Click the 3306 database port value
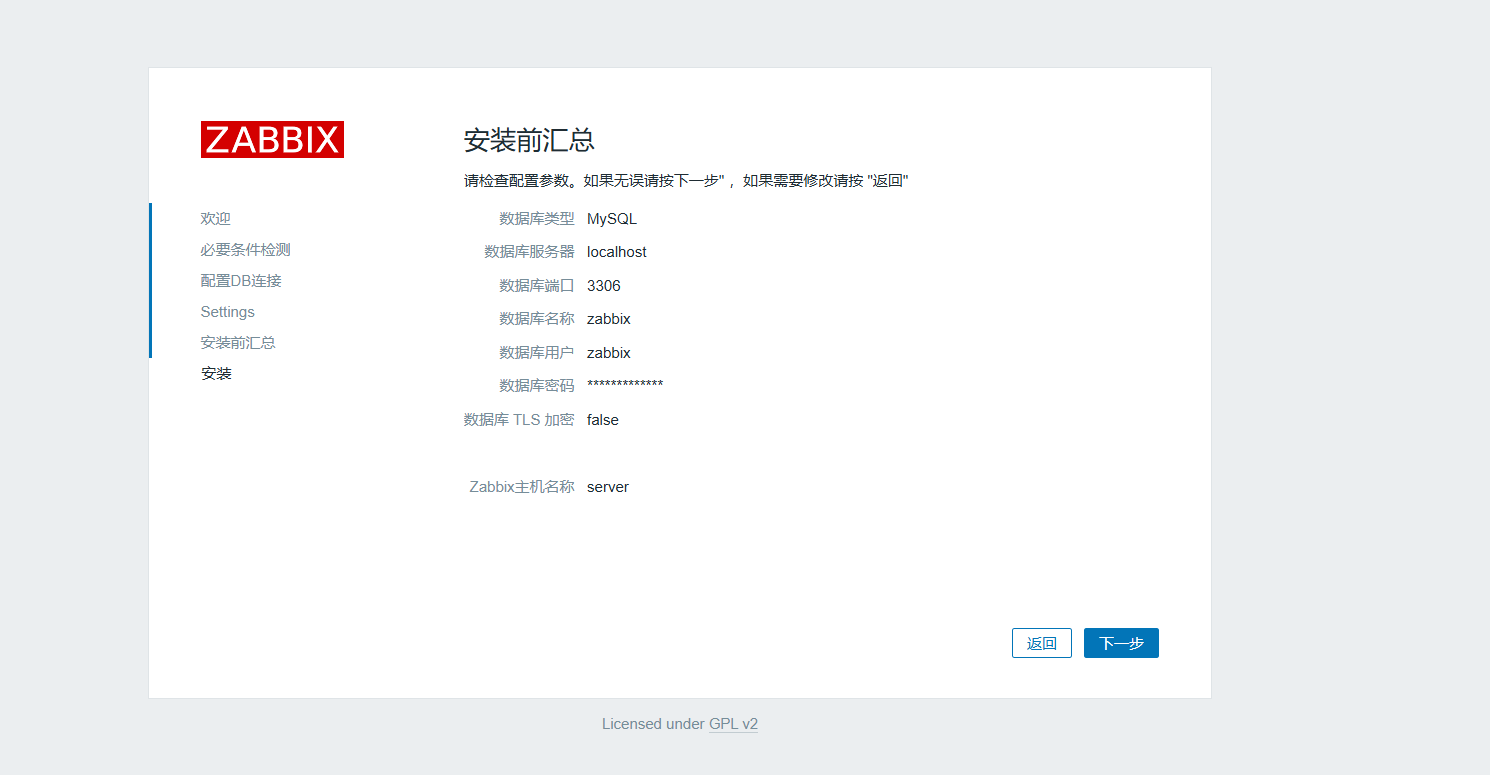 pyautogui.click(x=603, y=286)
